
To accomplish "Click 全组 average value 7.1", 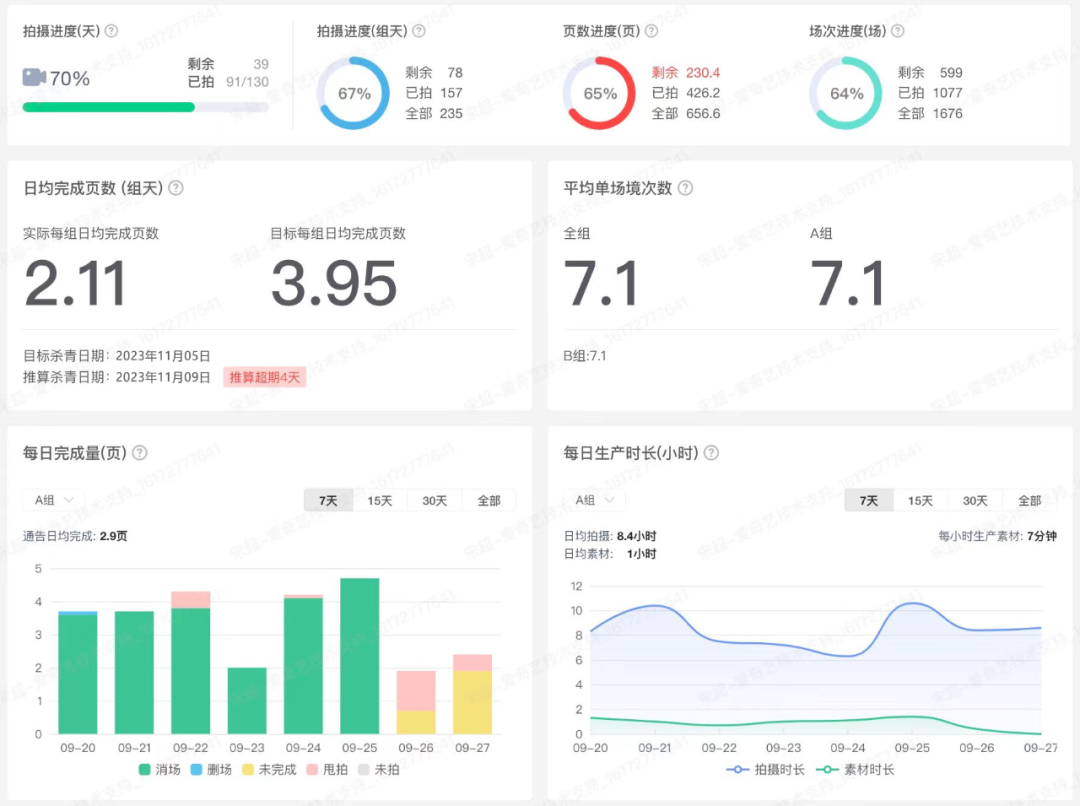I will coord(601,283).
